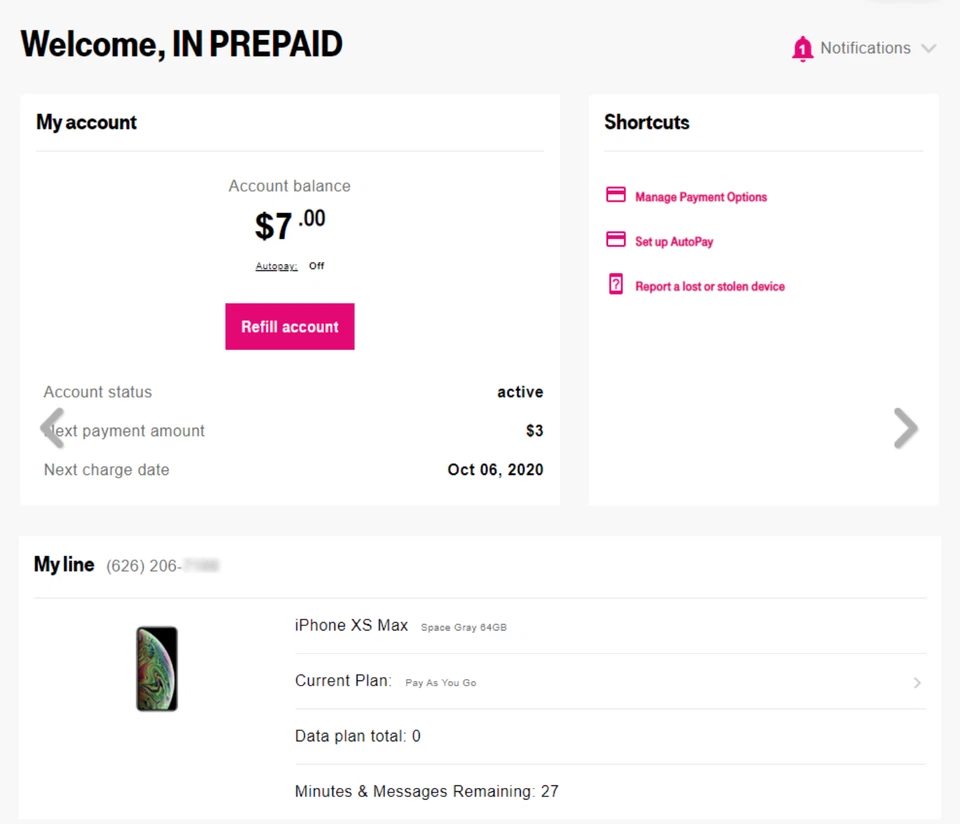Click the iPhone XS Max phone thumbnail
Image resolution: width=960 pixels, height=824 pixels.
click(156, 668)
